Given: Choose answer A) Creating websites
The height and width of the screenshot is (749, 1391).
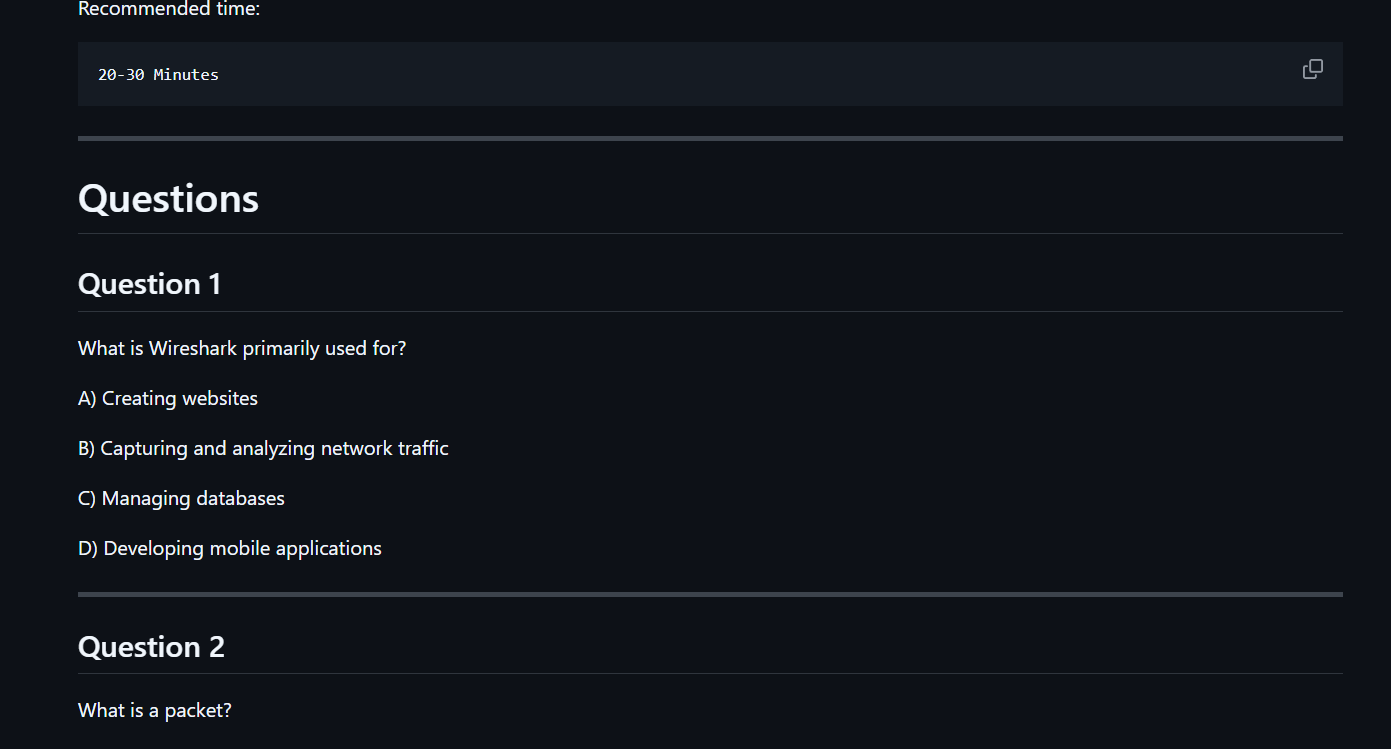Looking at the screenshot, I should tap(168, 399).
